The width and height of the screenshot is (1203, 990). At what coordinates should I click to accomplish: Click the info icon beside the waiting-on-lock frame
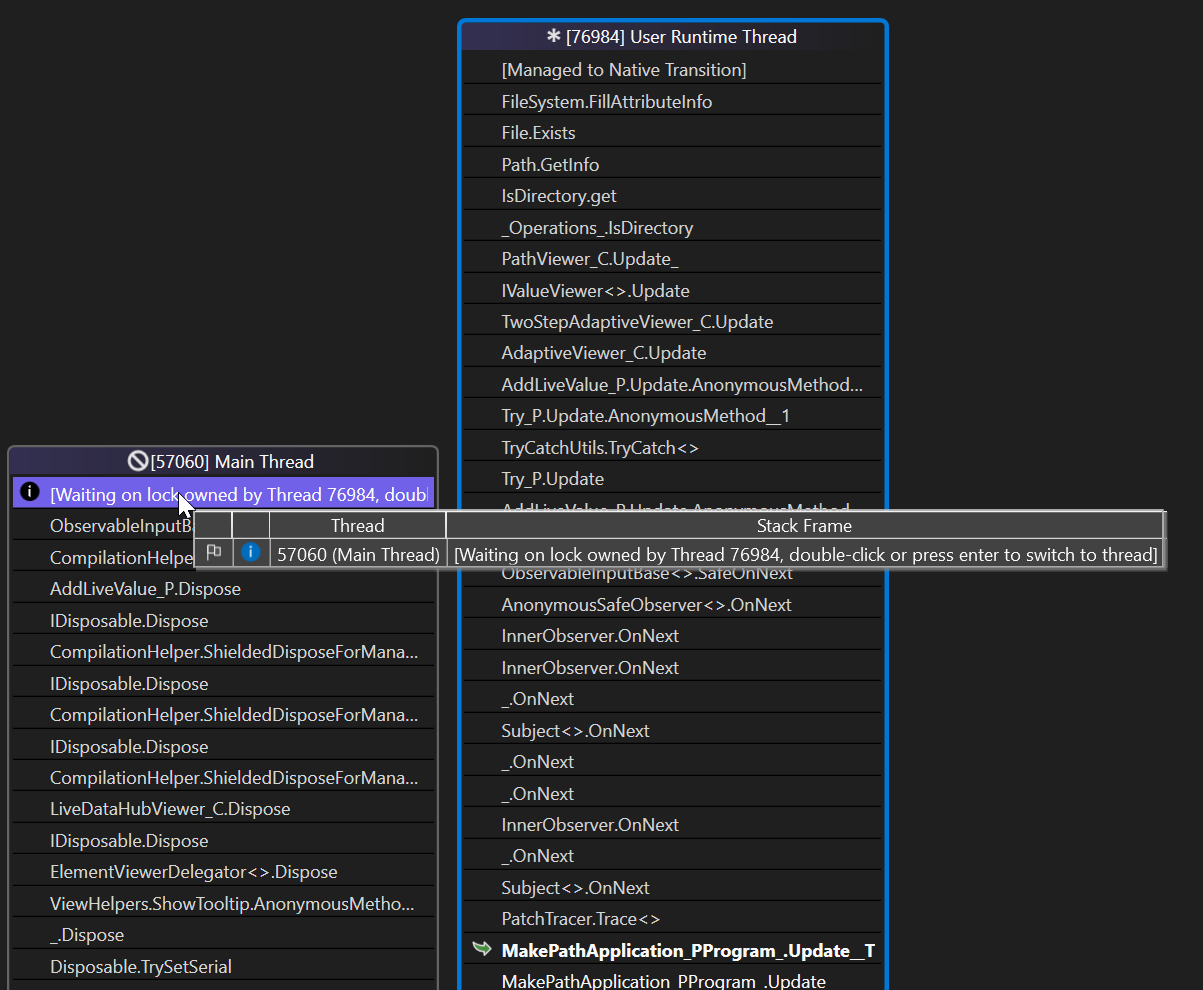(x=30, y=492)
